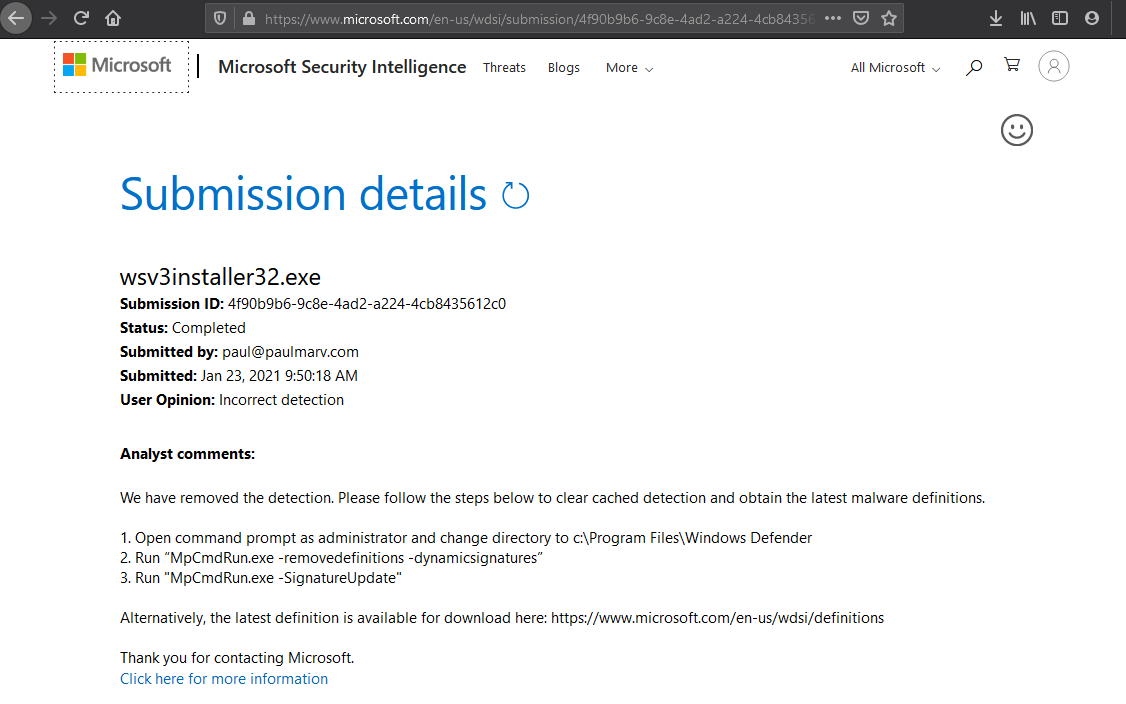Click the address bar URL field
The height and width of the screenshot is (704, 1126).
pos(540,18)
